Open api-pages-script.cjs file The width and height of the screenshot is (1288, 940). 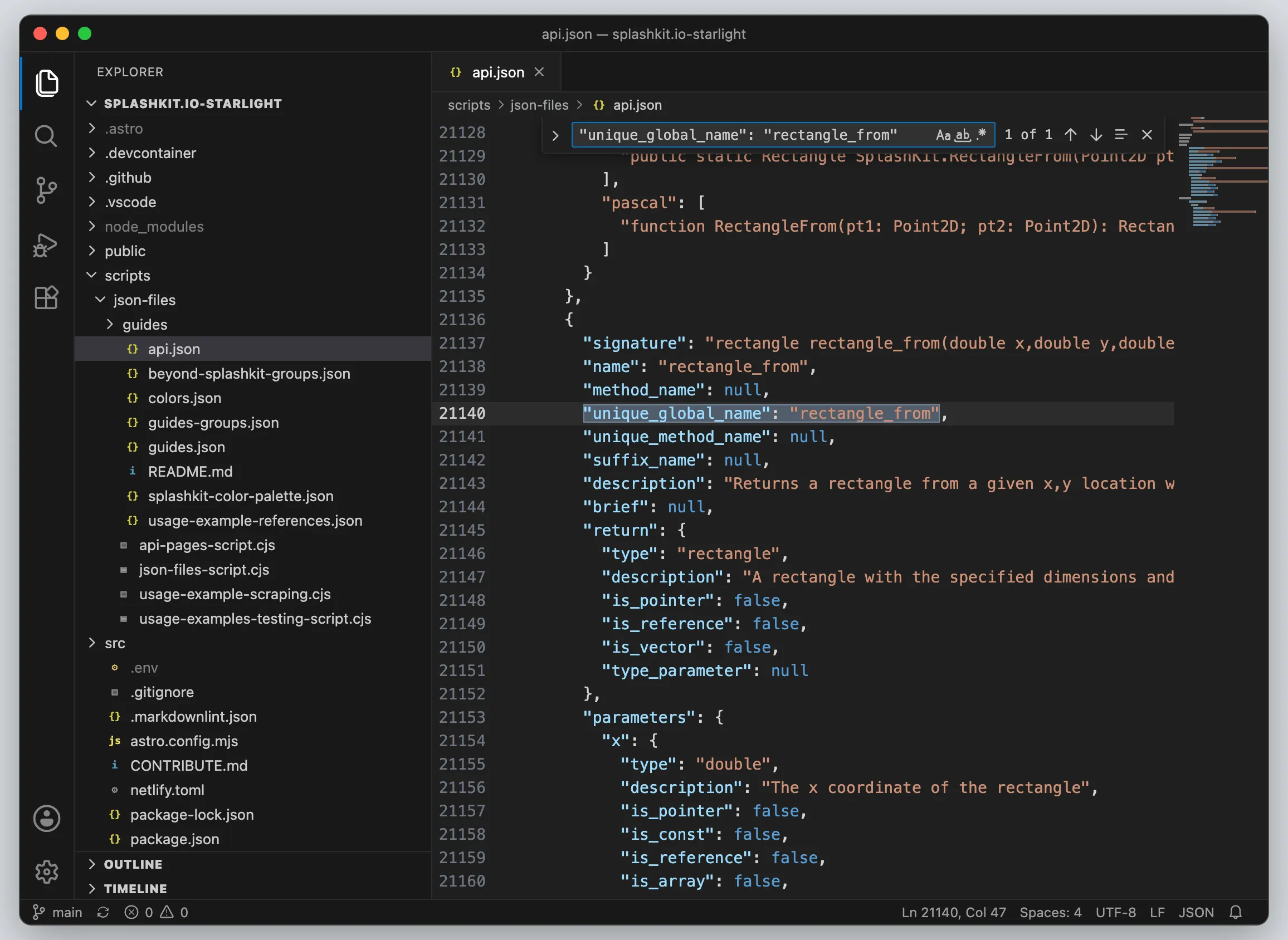click(x=253, y=545)
